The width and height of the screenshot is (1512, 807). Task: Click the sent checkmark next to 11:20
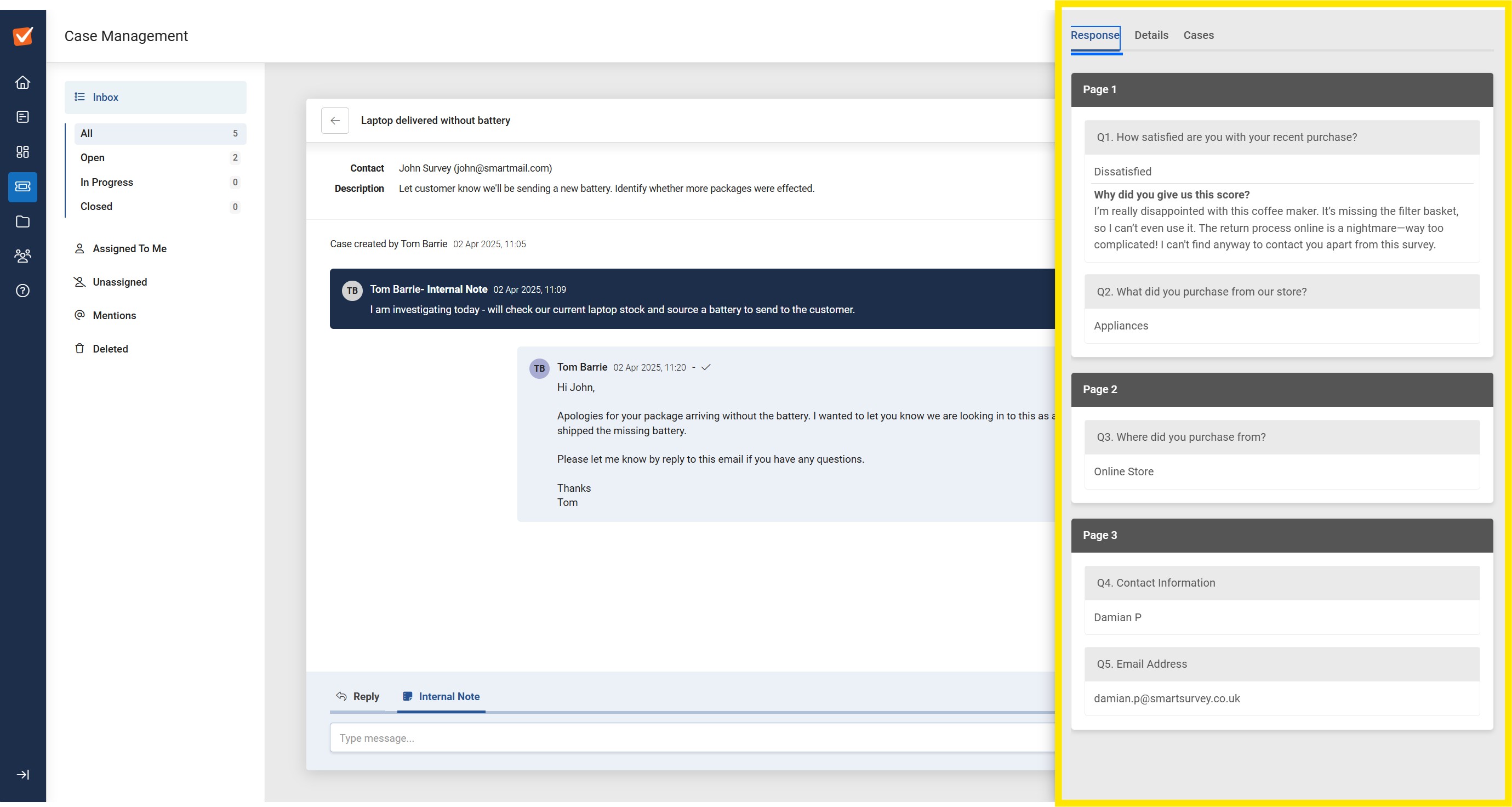706,367
